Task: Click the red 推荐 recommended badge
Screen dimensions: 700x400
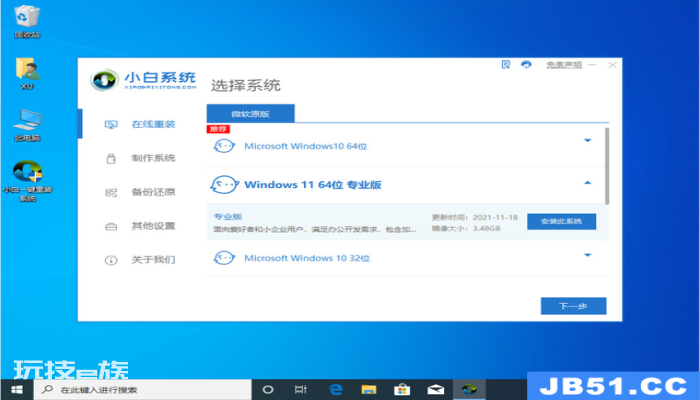Action: 218,129
